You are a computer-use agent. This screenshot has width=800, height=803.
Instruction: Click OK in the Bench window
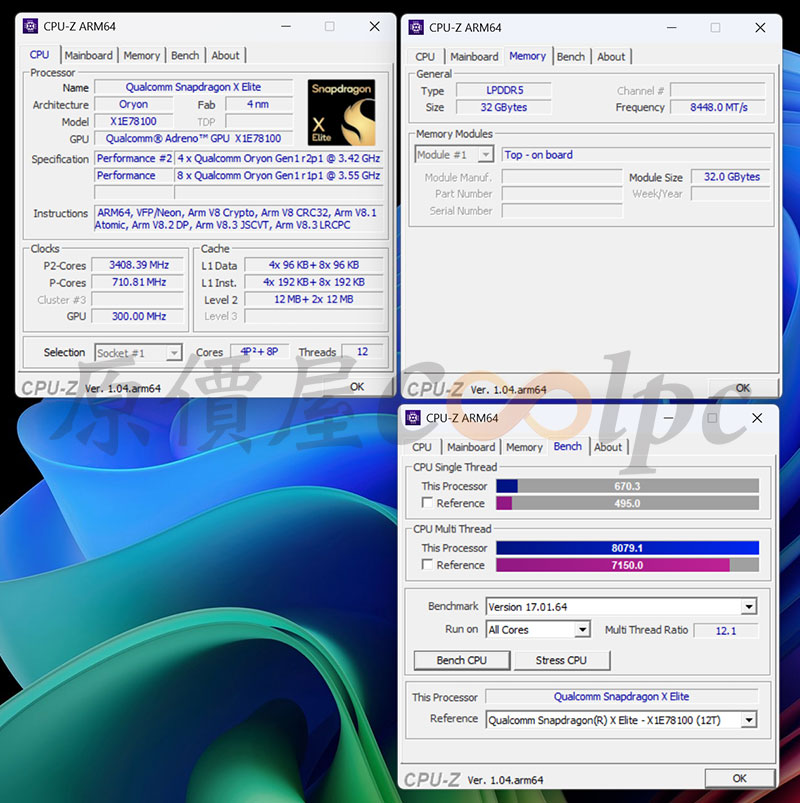(740, 778)
